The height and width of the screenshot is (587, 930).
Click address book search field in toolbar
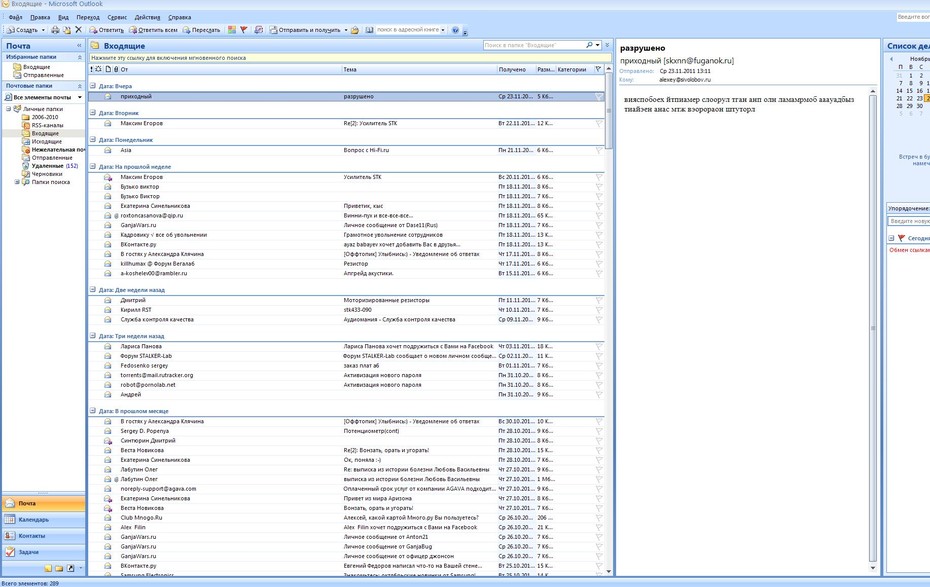point(410,30)
